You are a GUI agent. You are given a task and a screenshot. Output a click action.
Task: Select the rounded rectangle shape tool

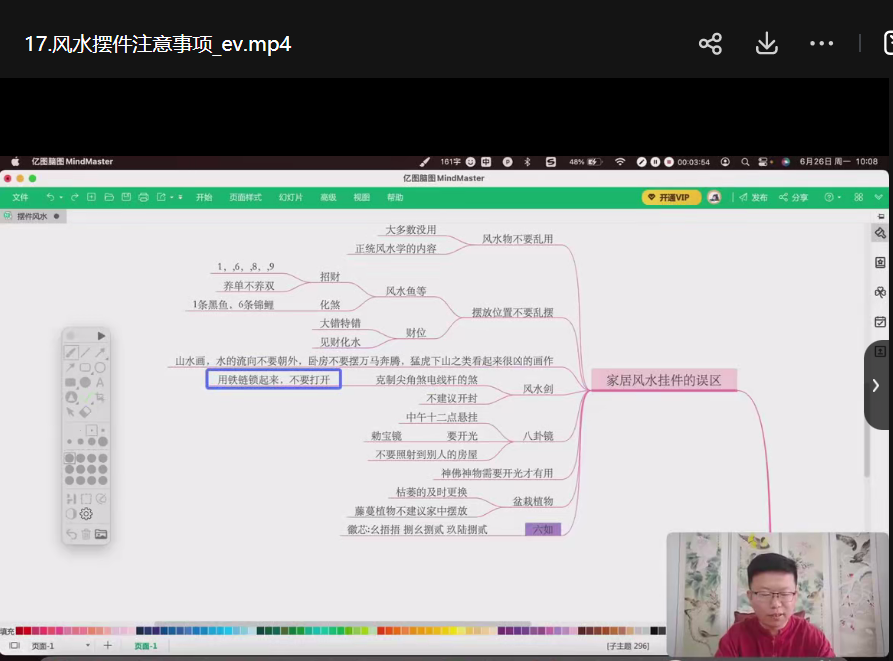click(x=85, y=367)
